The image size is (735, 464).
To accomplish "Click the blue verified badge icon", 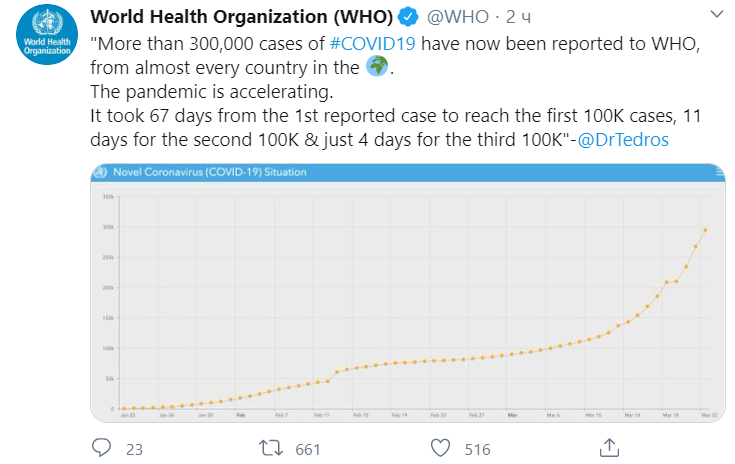I will [407, 17].
